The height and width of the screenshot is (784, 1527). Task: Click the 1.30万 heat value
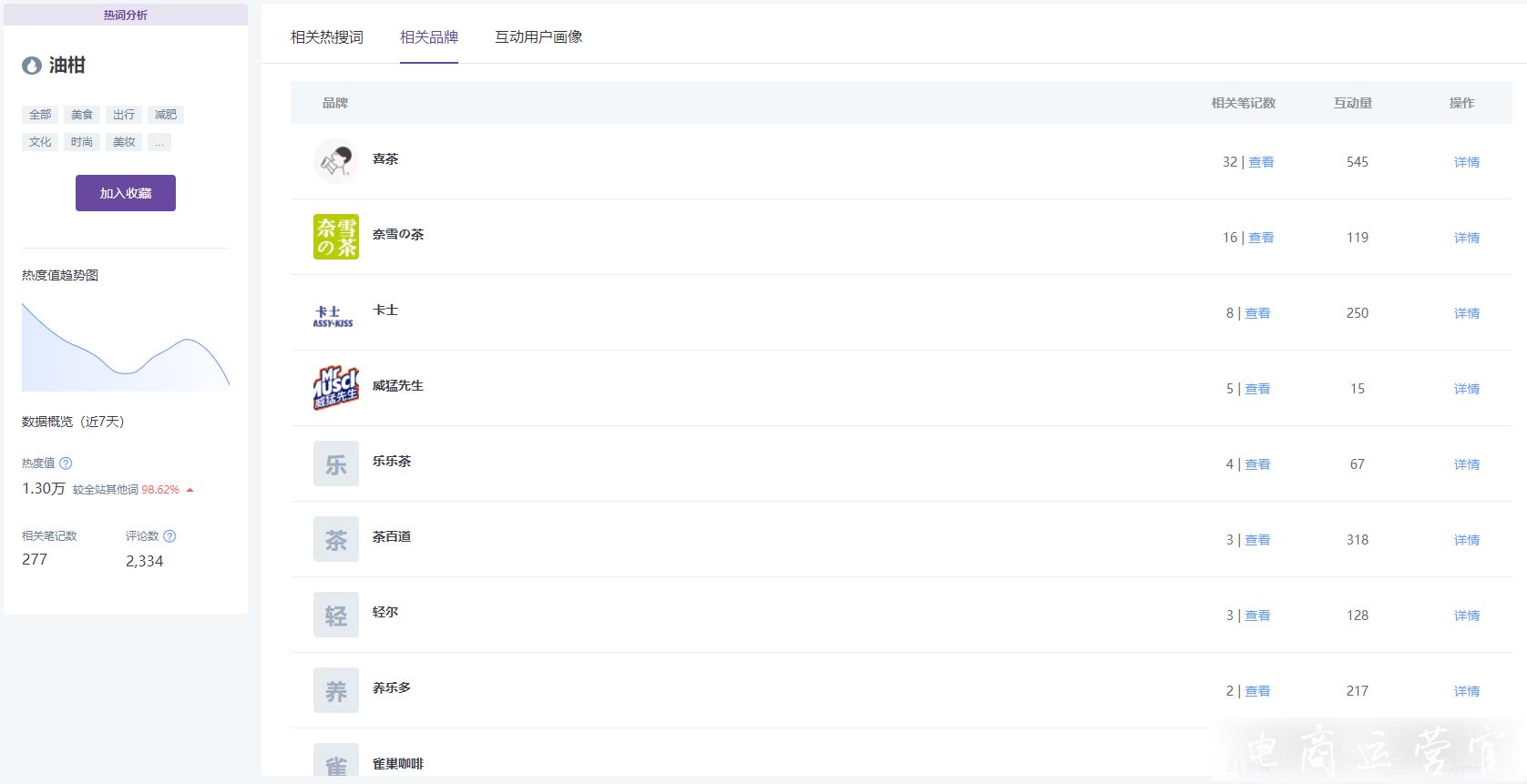[44, 488]
